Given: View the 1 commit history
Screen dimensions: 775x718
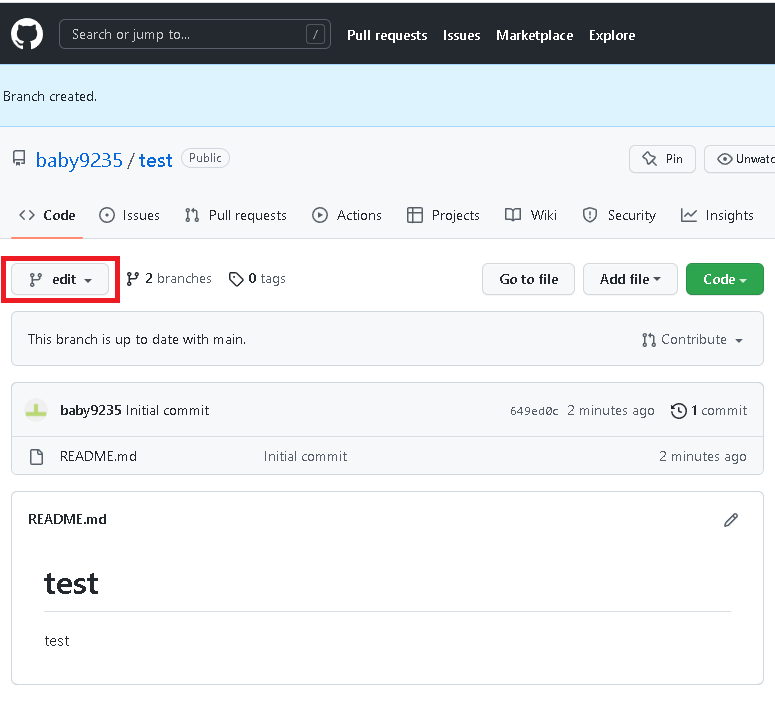Looking at the screenshot, I should pos(709,411).
